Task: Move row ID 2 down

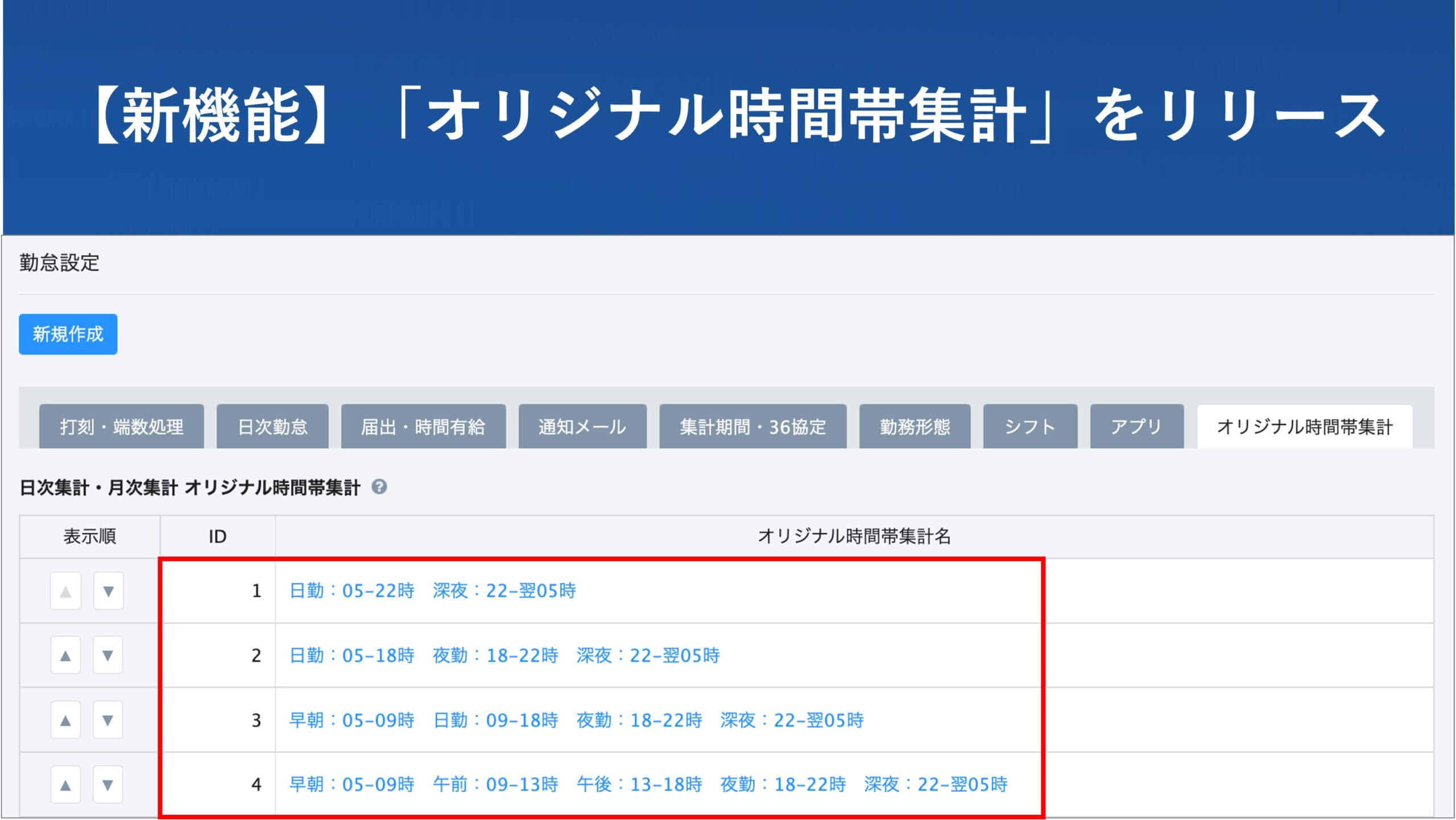Action: pyautogui.click(x=108, y=656)
